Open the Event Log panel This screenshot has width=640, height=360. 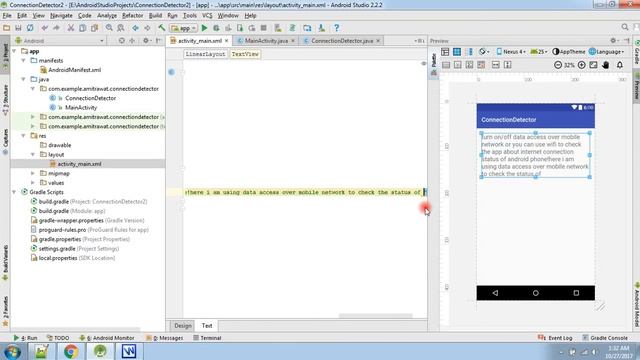[x=555, y=338]
